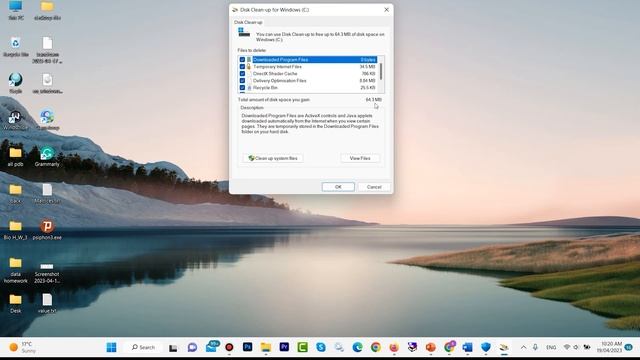Select the Disk Clean-up tab

248,22
